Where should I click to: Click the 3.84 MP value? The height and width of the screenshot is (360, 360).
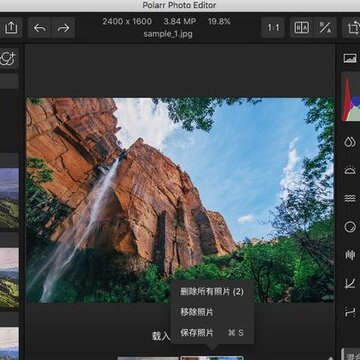tap(180, 22)
